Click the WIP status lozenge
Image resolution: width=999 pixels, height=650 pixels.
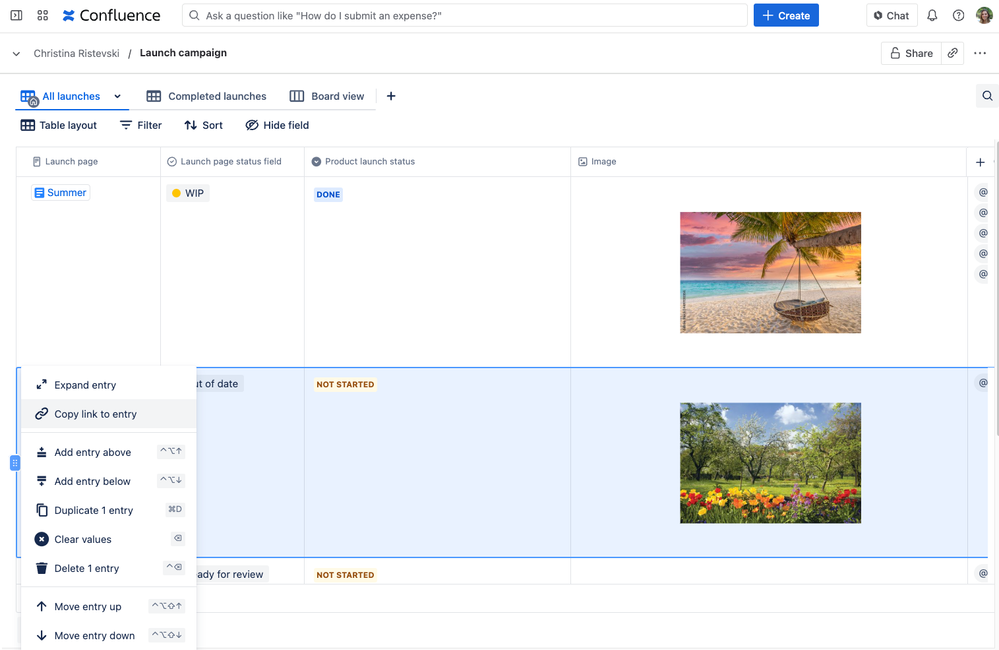[188, 193]
